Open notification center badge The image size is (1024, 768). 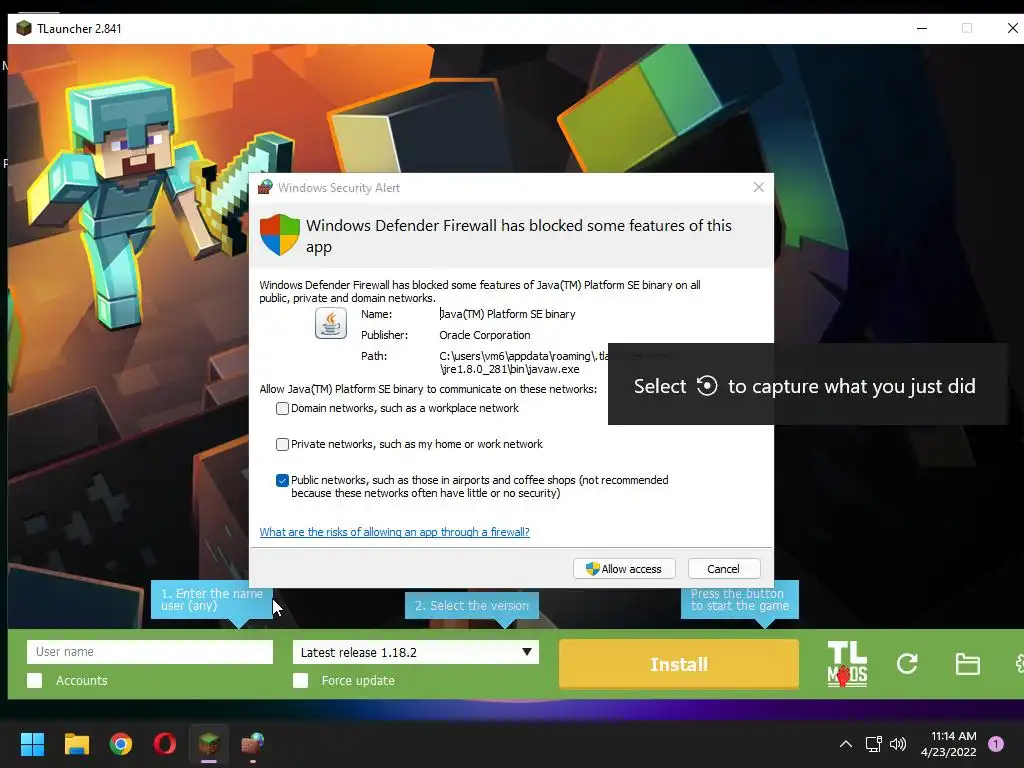tap(996, 744)
